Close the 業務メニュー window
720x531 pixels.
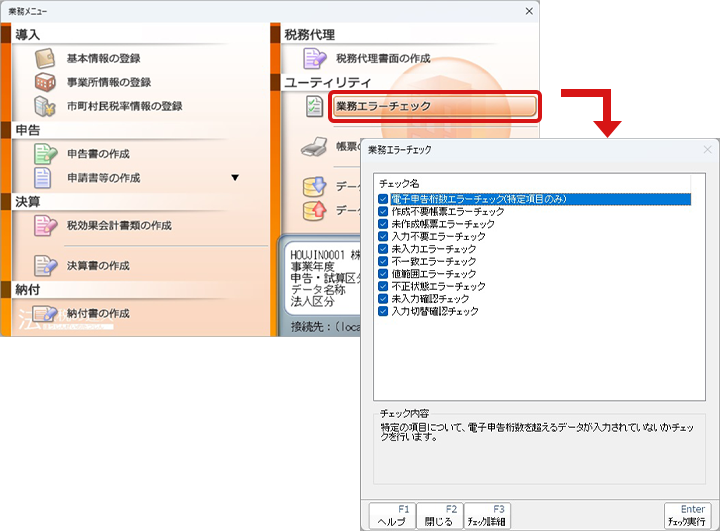tap(529, 10)
